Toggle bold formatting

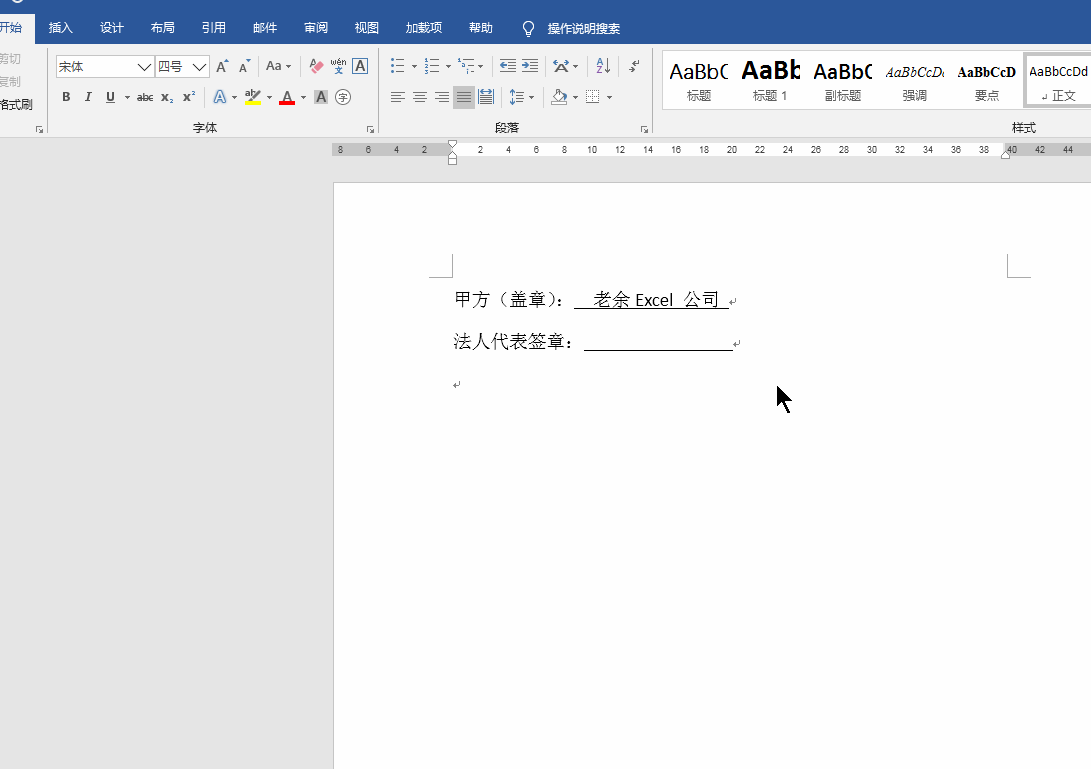[66, 97]
